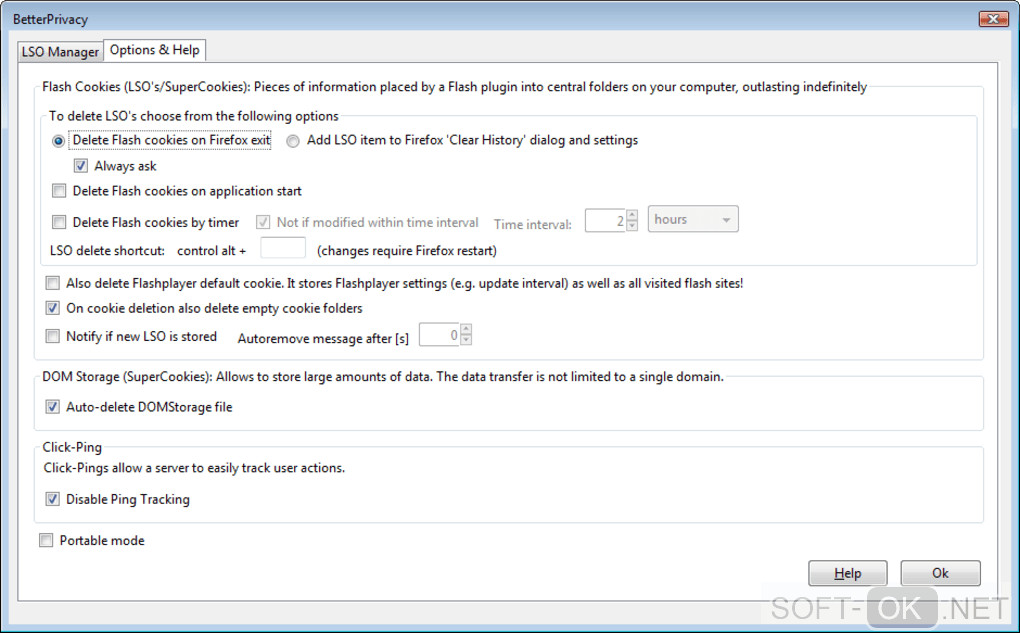This screenshot has width=1020, height=633.
Task: Decrease Autoremove message seconds with down arrow
Action: point(466,340)
